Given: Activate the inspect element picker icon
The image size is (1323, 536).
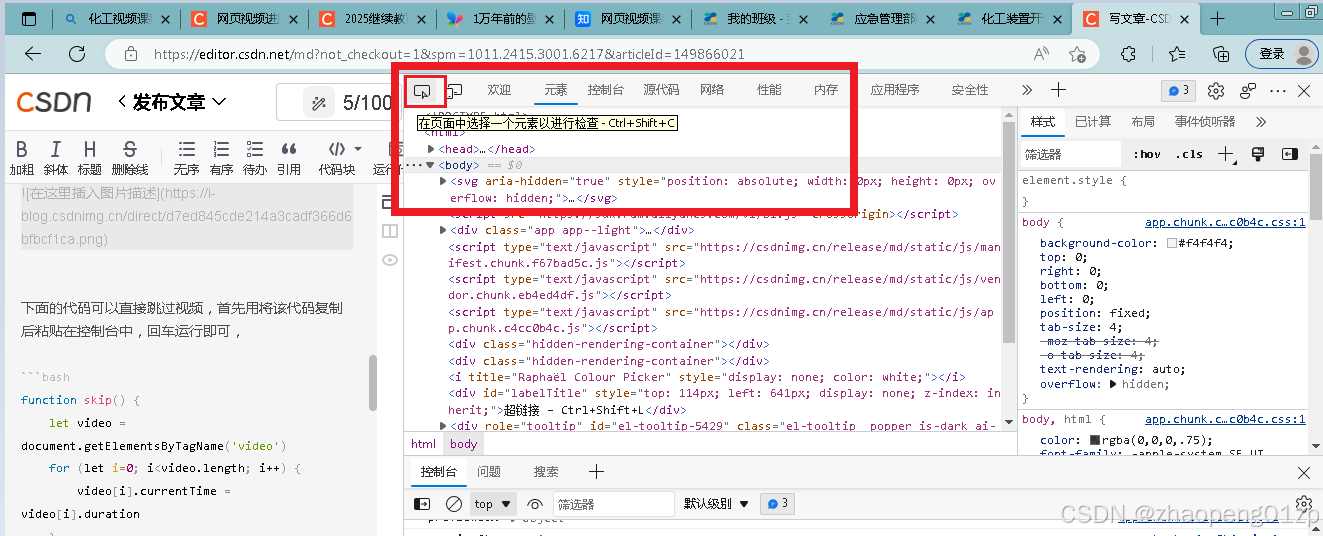Looking at the screenshot, I should [422, 91].
